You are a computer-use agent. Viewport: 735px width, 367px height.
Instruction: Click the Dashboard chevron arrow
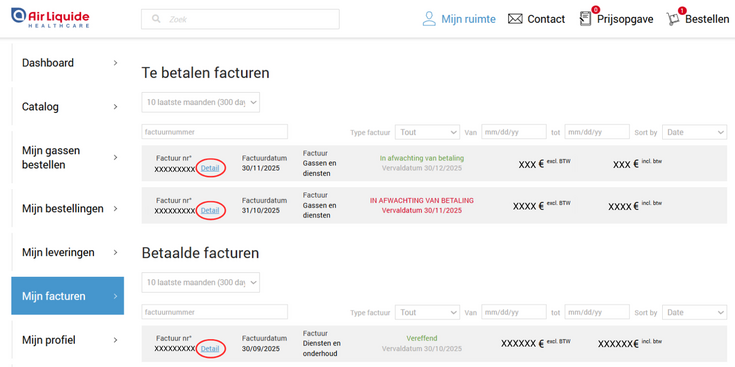pos(115,63)
